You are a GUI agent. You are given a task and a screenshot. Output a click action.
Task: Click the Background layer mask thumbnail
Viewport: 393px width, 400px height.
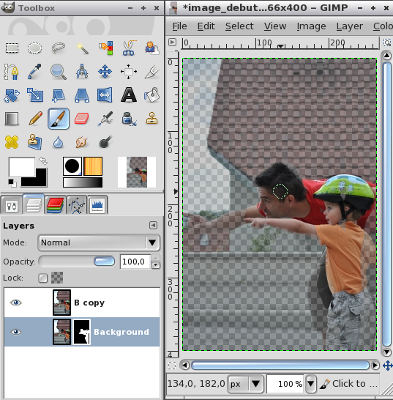pyautogui.click(x=82, y=332)
